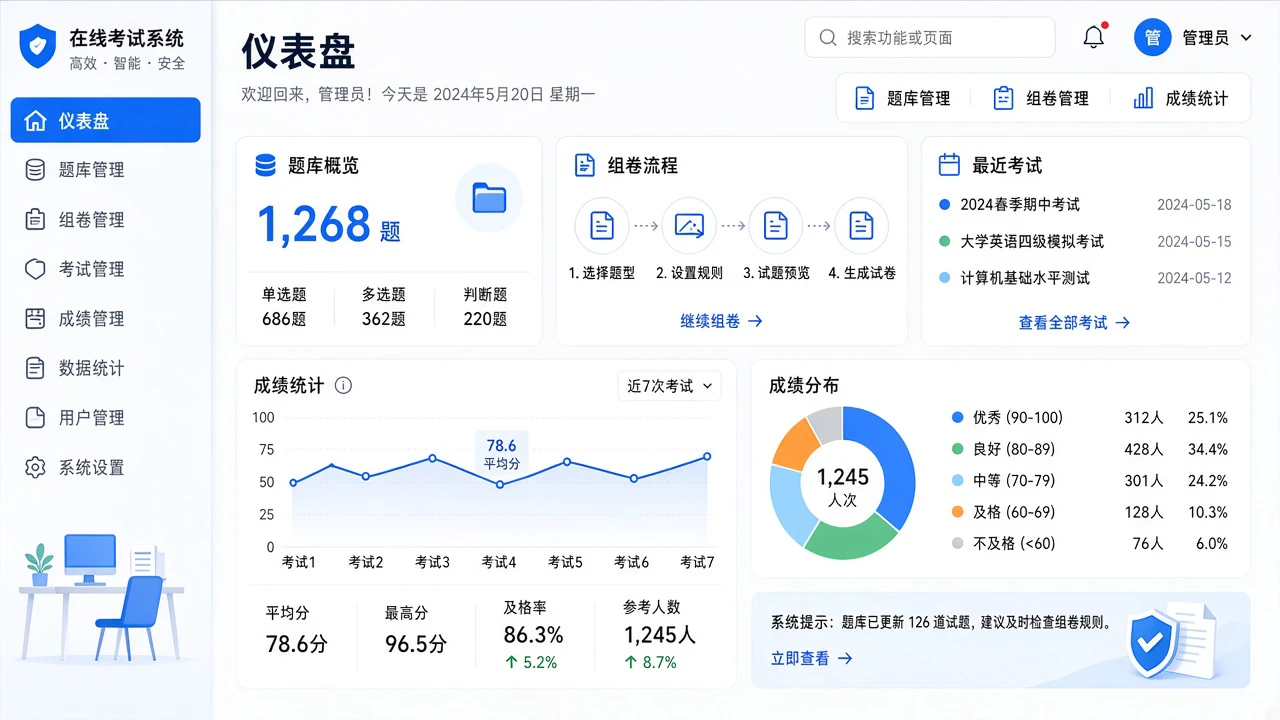Navigate to 数据统计 in the sidebar
The width and height of the screenshot is (1280, 720).
click(x=106, y=368)
